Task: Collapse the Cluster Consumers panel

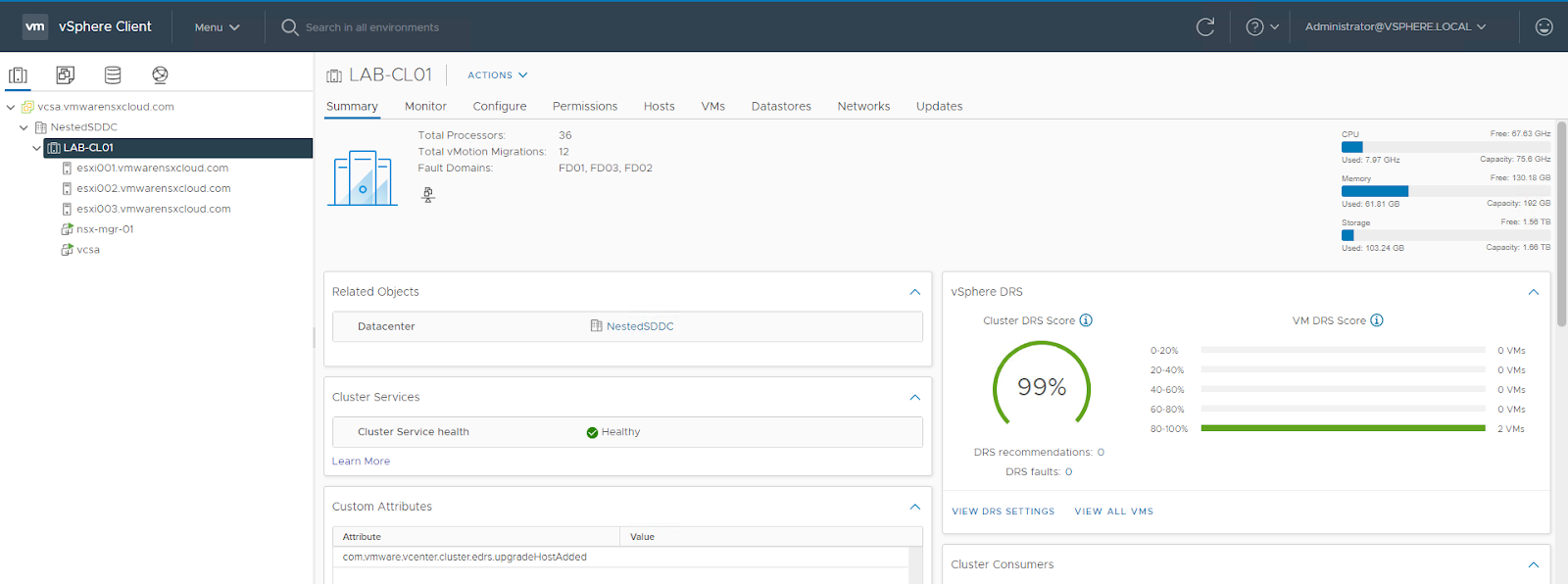Action: click(1534, 564)
